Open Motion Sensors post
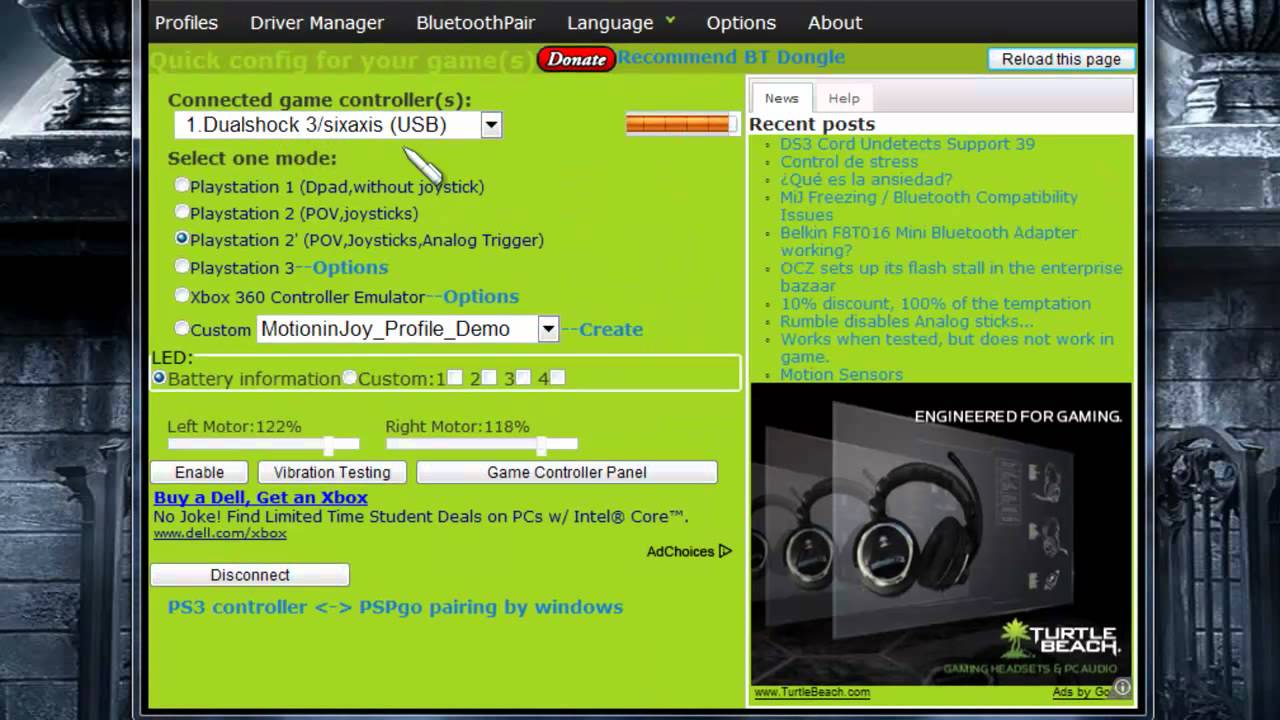Viewport: 1280px width, 720px height. point(841,375)
